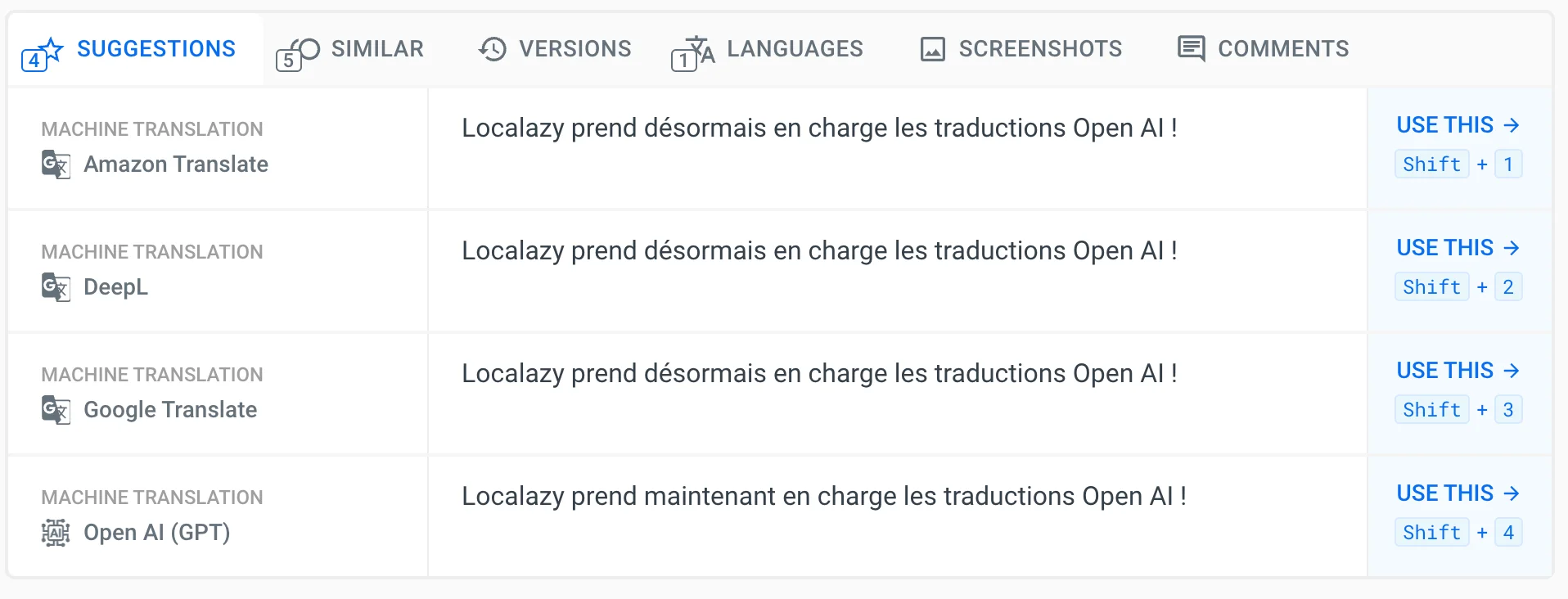Select the Open AI translation text with 'maintenant'
This screenshot has width=1568, height=599.
tap(823, 497)
